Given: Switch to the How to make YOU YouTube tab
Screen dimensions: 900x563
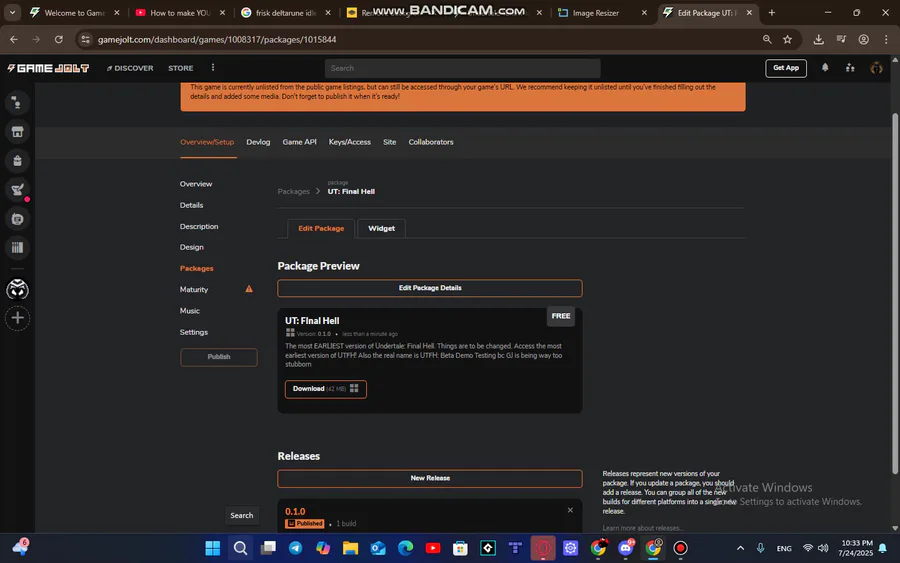Looking at the screenshot, I should [x=180, y=13].
